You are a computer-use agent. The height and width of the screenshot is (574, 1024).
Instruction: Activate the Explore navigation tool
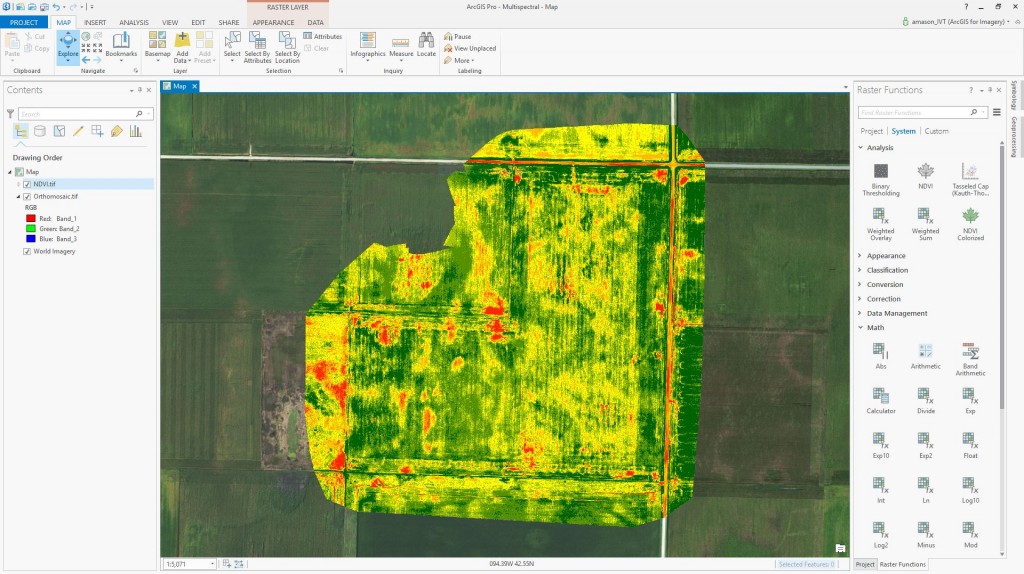tap(68, 47)
